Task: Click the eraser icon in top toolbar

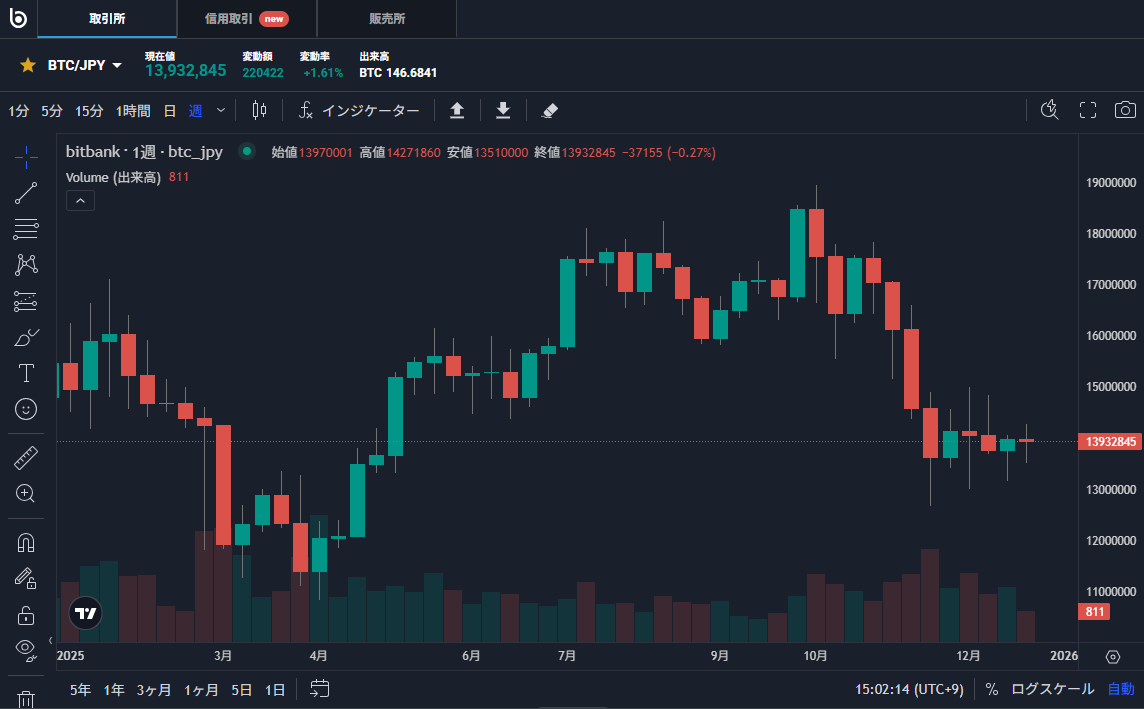Action: click(x=549, y=110)
